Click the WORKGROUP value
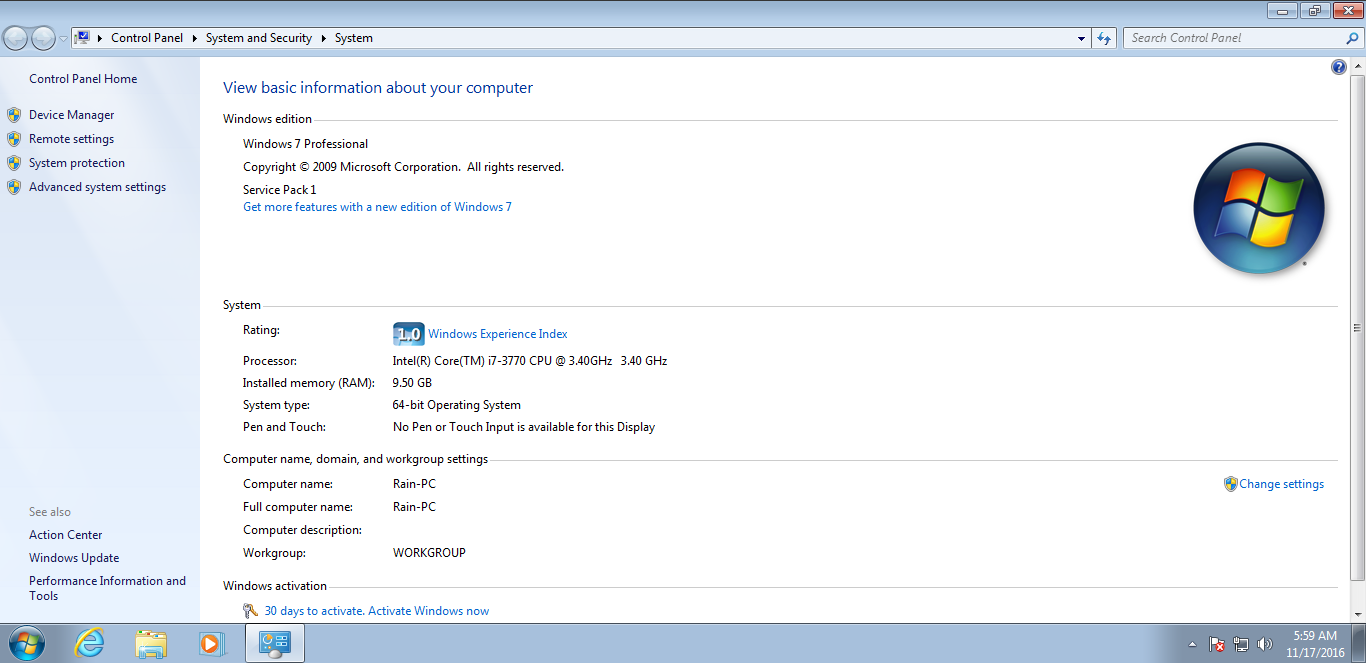 [x=429, y=553]
